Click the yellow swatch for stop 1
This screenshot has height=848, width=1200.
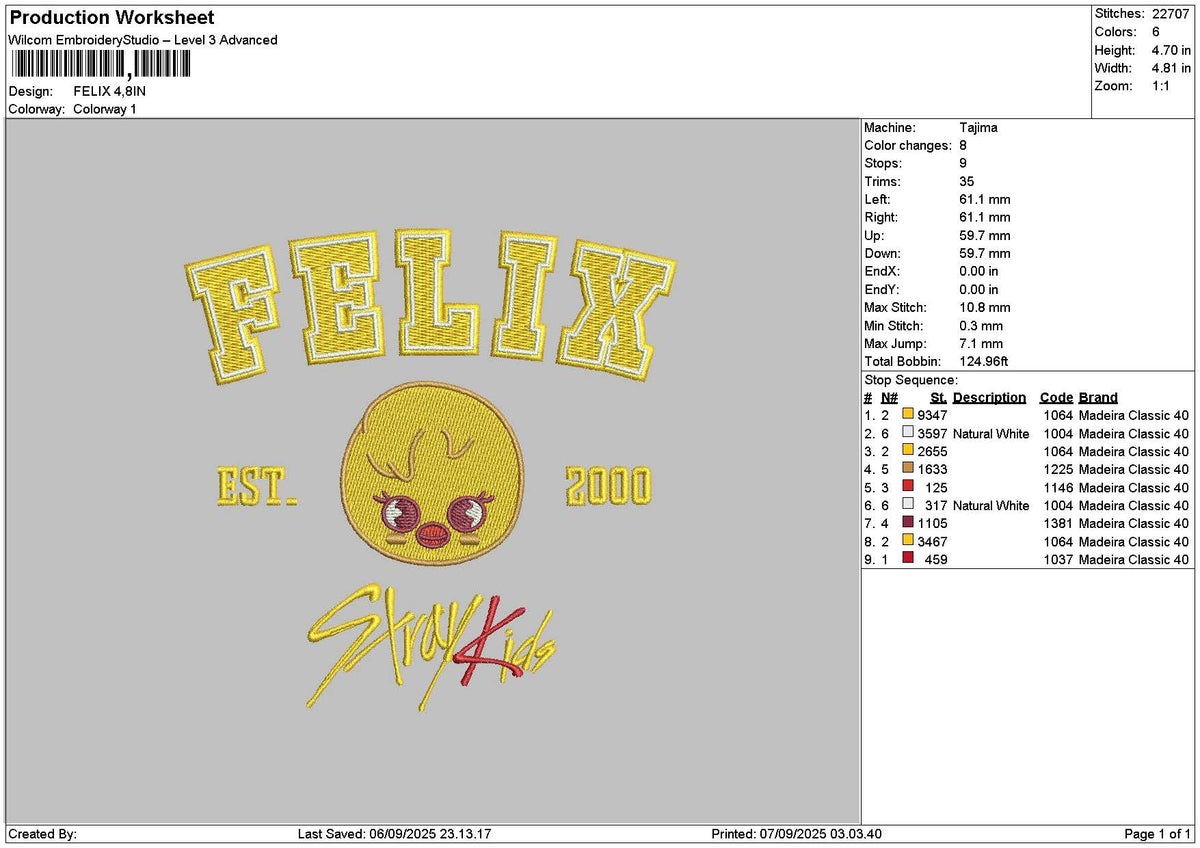point(908,415)
